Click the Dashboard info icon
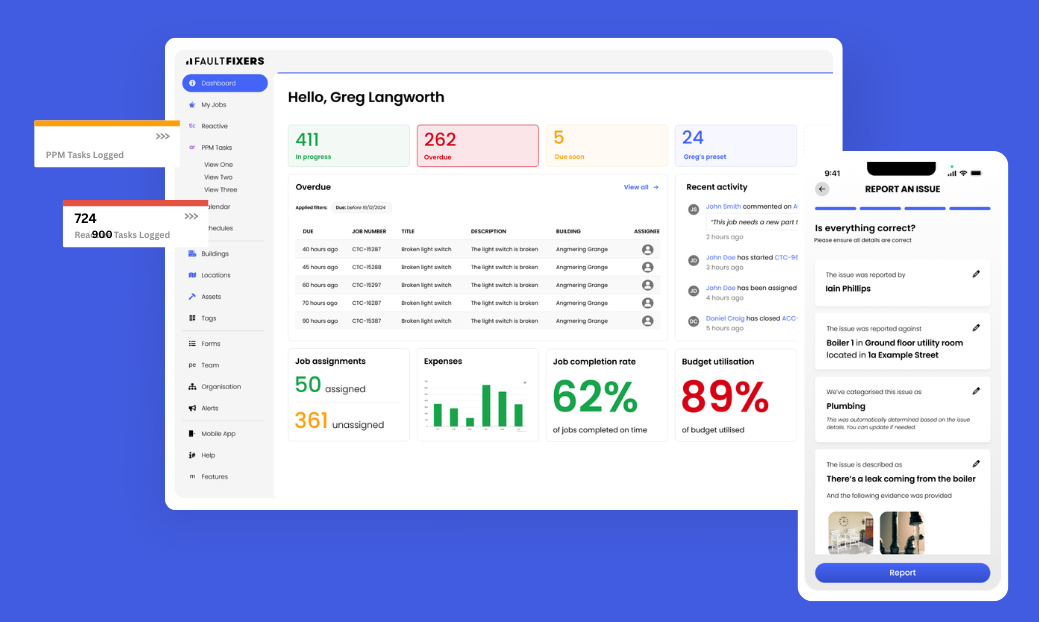1039x622 pixels. click(192, 83)
